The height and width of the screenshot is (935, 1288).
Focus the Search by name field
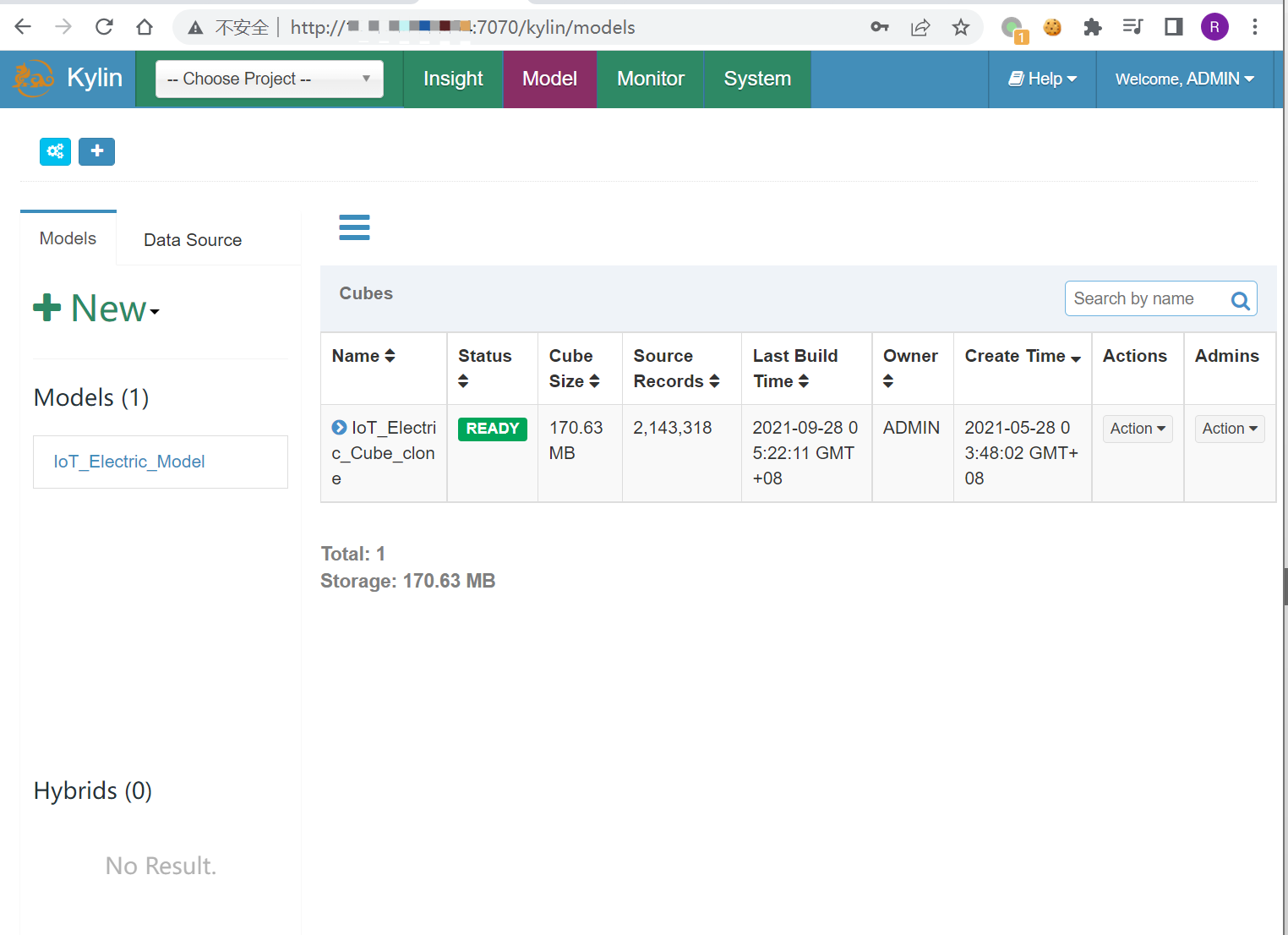click(x=1144, y=299)
